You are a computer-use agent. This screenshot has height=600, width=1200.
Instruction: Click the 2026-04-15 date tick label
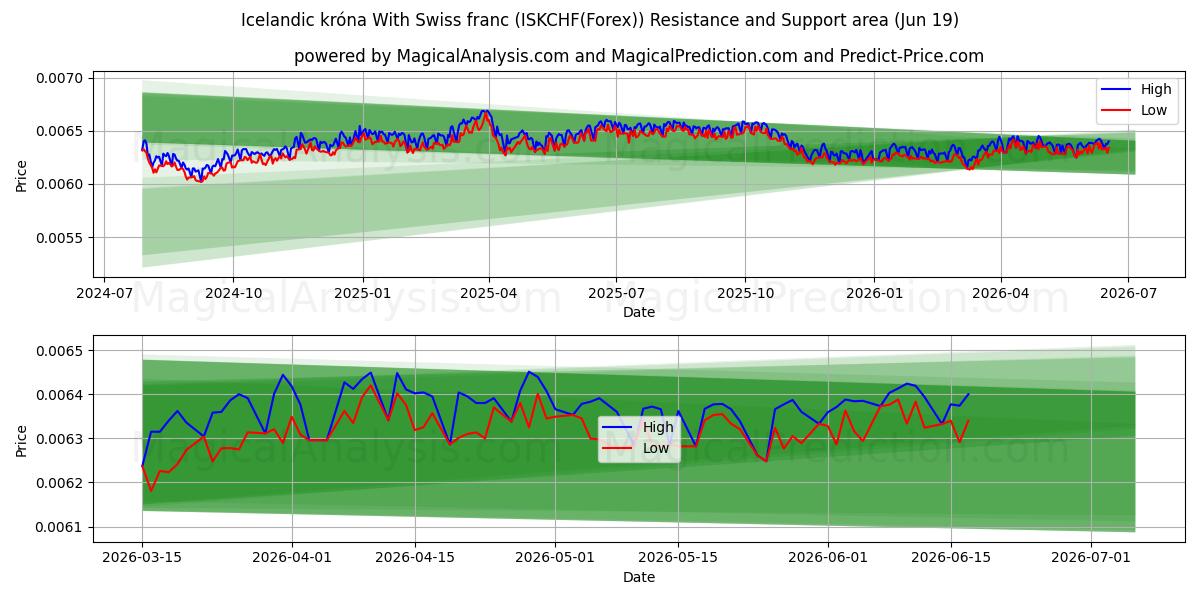tap(415, 558)
